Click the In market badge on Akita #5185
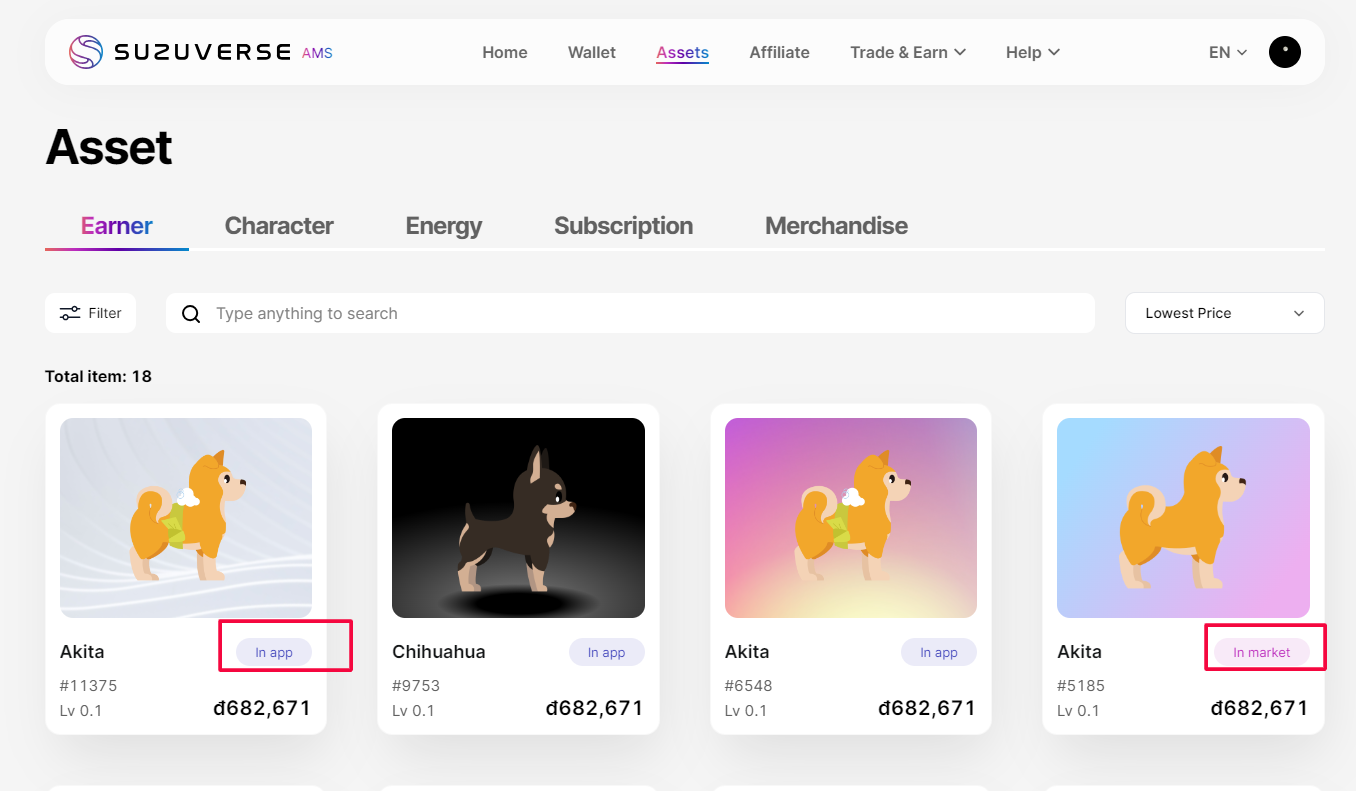This screenshot has height=791, width=1356. 1264,651
